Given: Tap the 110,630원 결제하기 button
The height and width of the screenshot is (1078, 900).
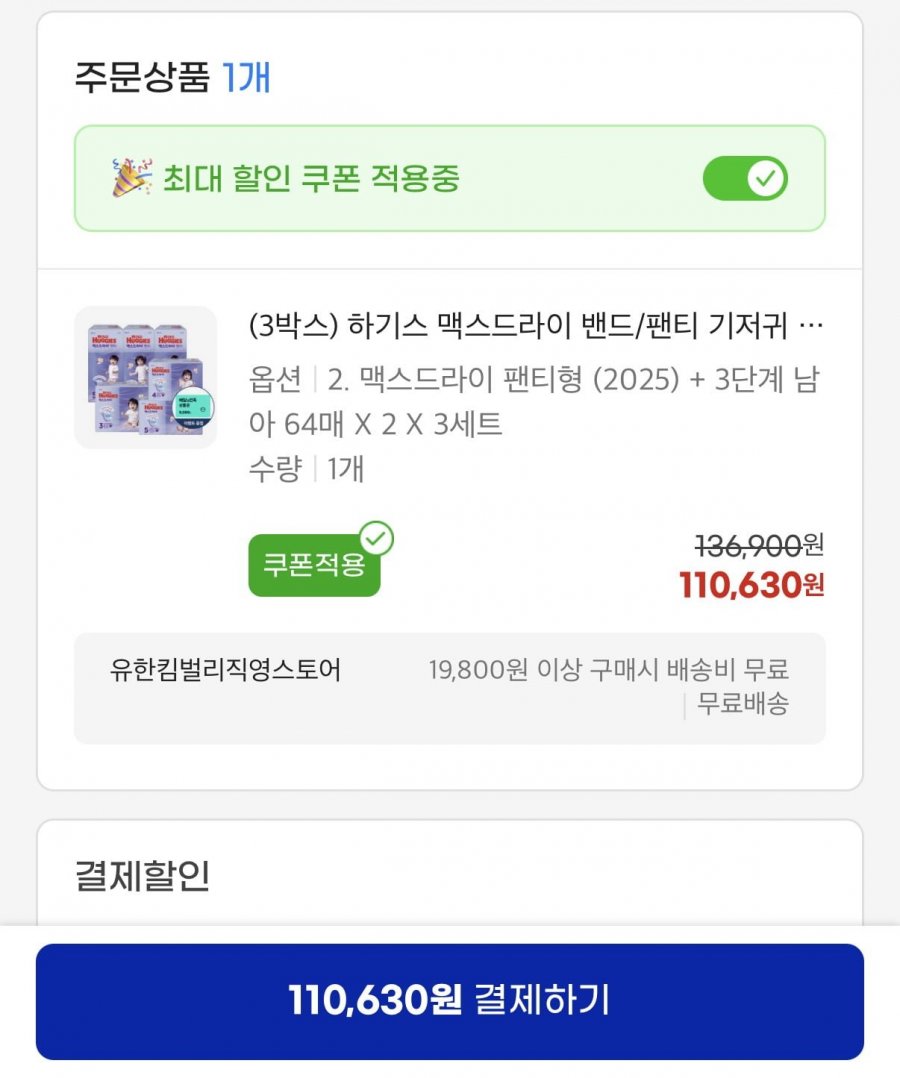Looking at the screenshot, I should (450, 1000).
